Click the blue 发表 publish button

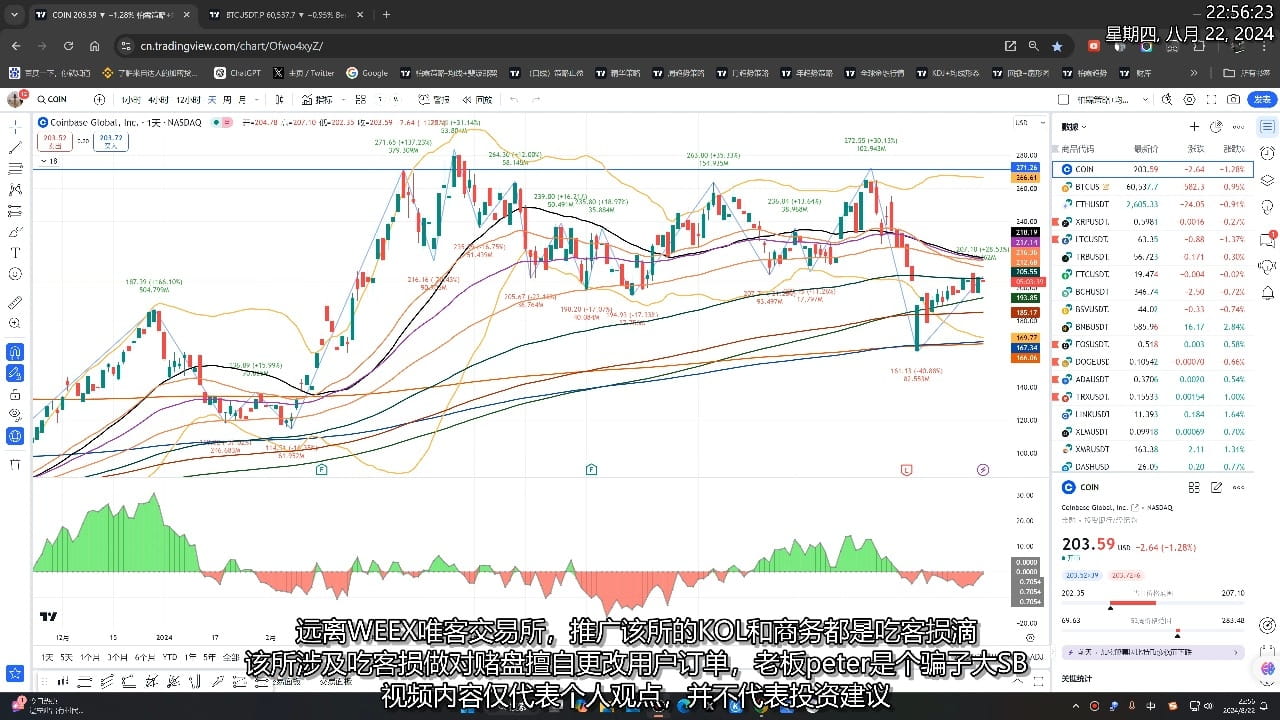coord(1262,99)
